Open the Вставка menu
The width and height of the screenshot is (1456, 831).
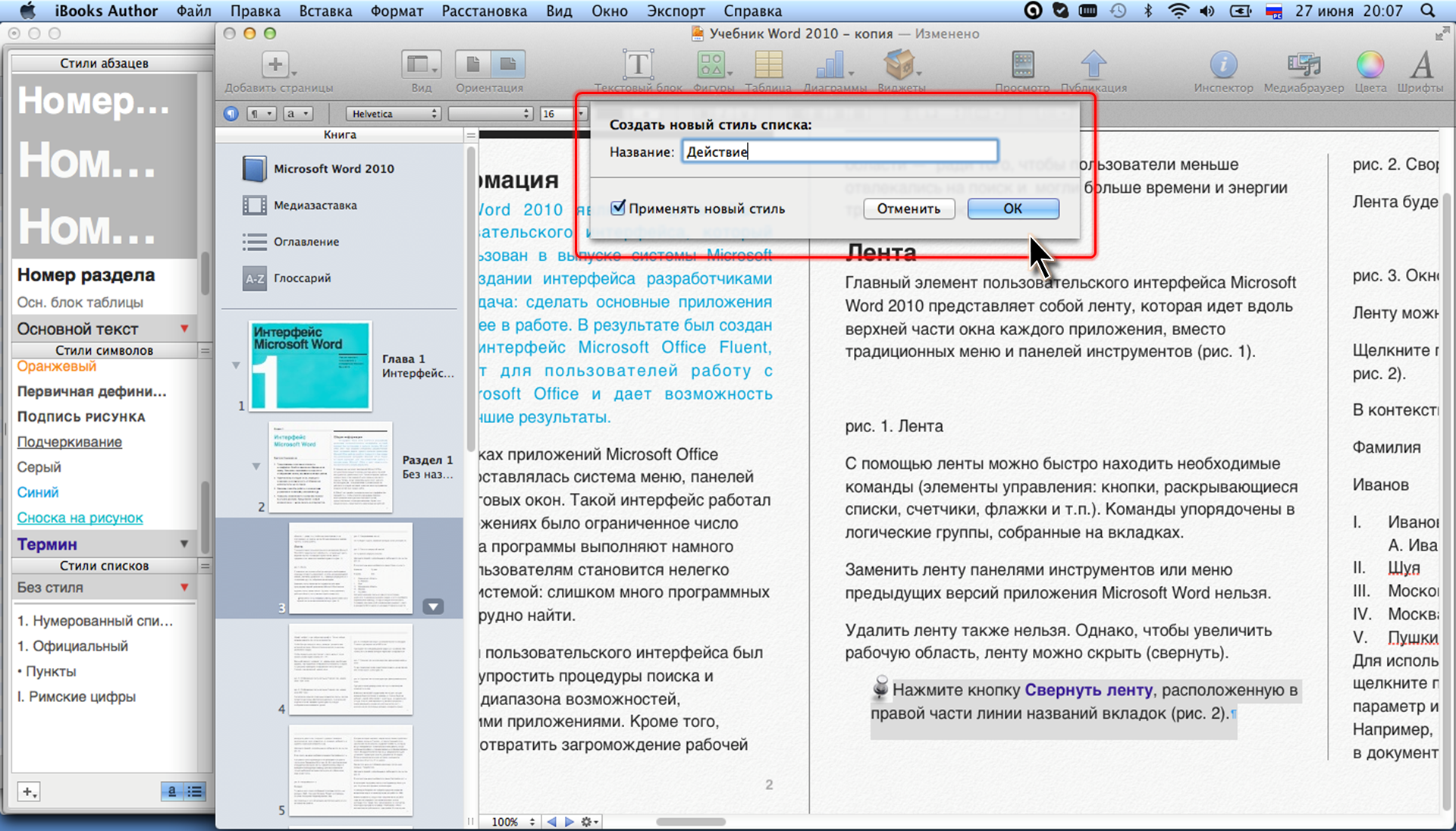point(325,11)
